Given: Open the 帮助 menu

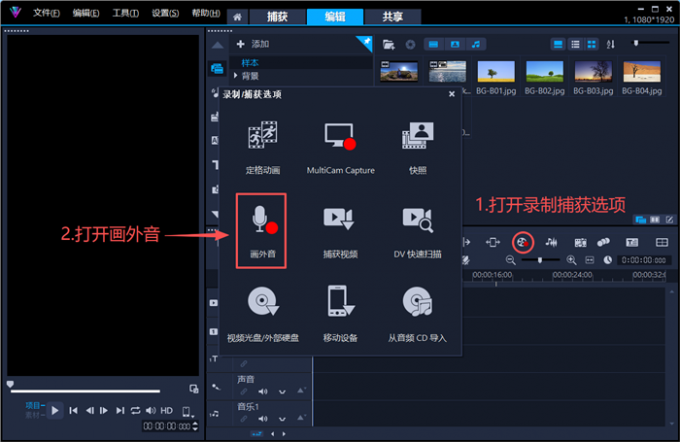Looking at the screenshot, I should 206,13.
